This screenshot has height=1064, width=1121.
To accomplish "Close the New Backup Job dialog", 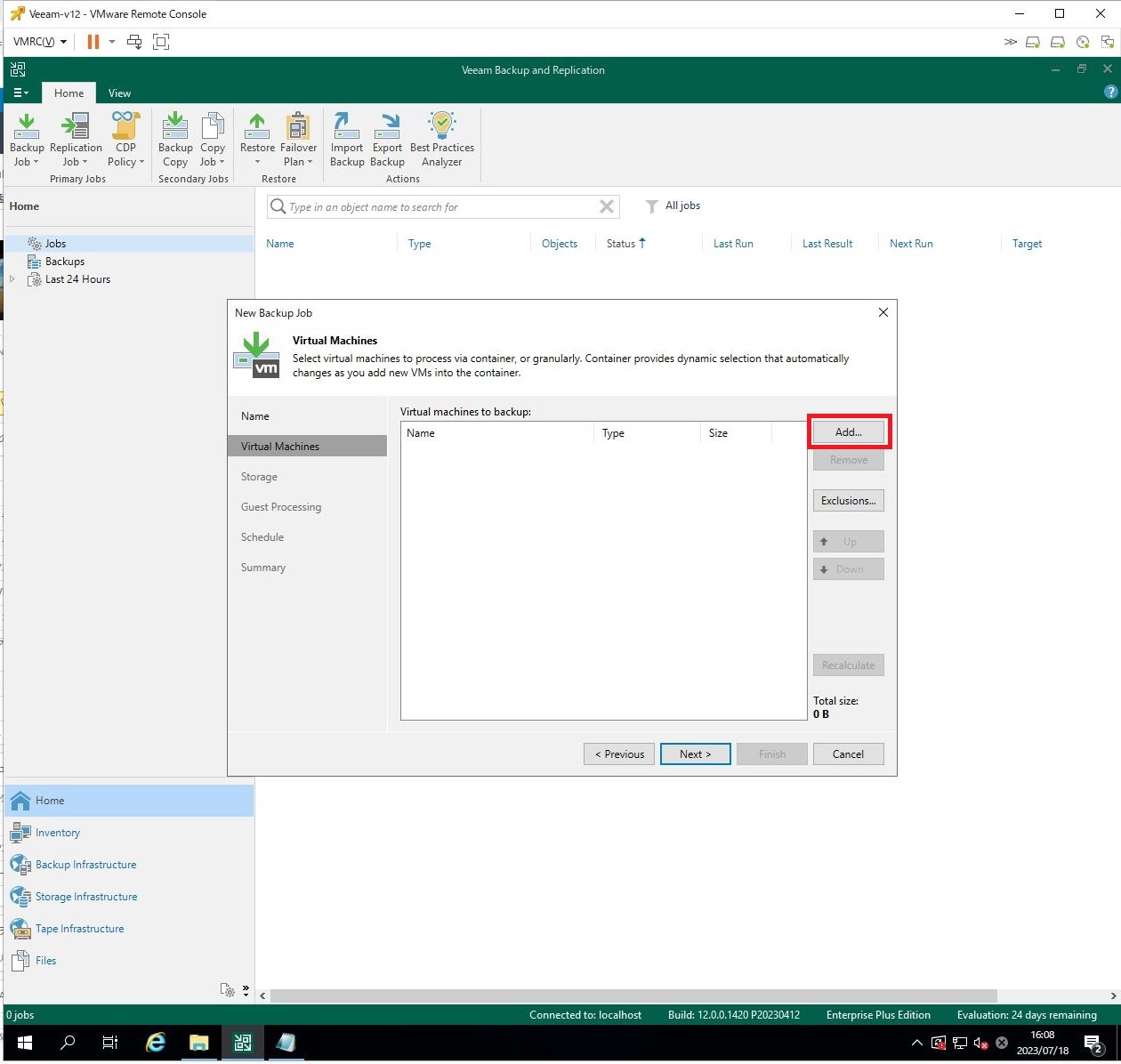I will [883, 312].
